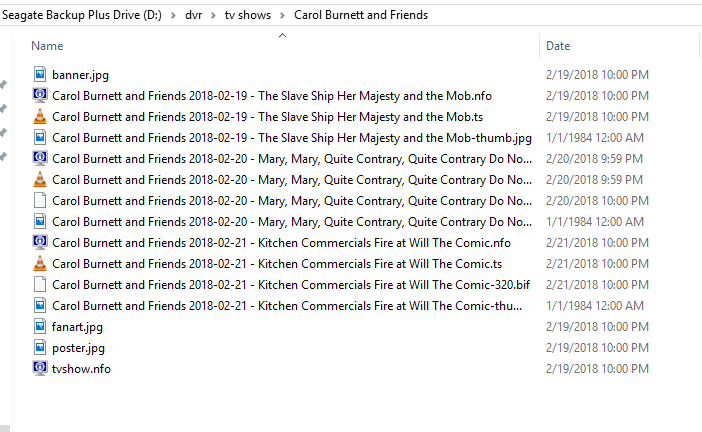Sort files by the Date column header

click(558, 46)
